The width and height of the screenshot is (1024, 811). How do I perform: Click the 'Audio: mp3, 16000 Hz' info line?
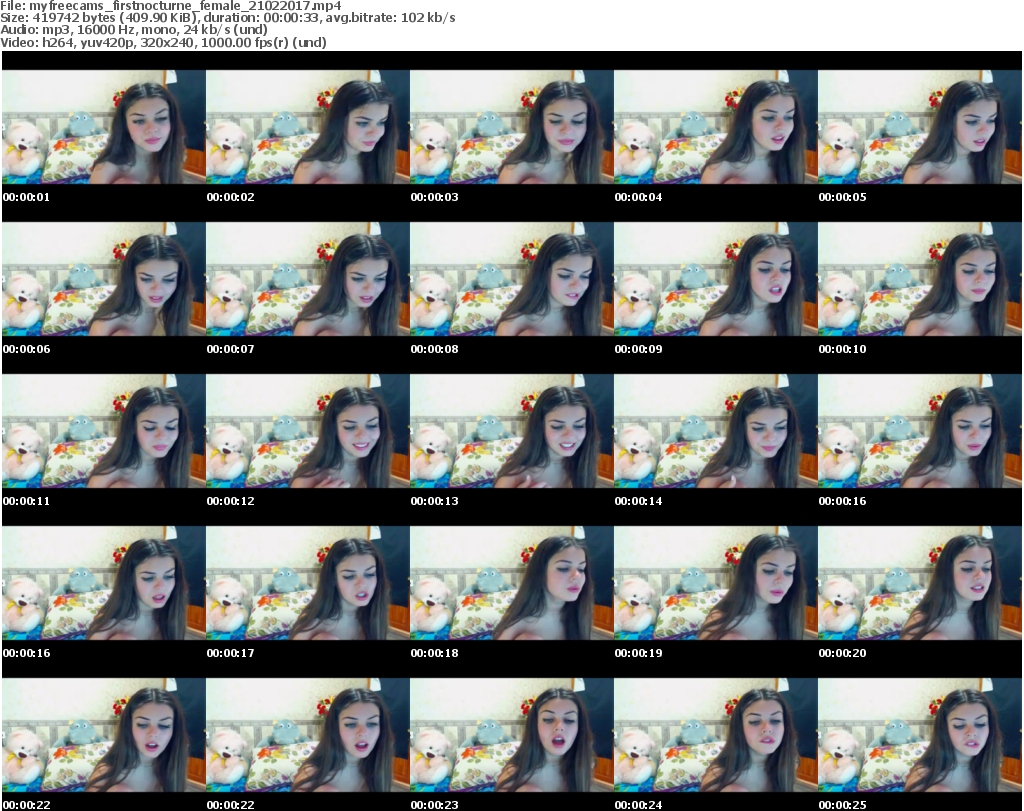tap(134, 29)
